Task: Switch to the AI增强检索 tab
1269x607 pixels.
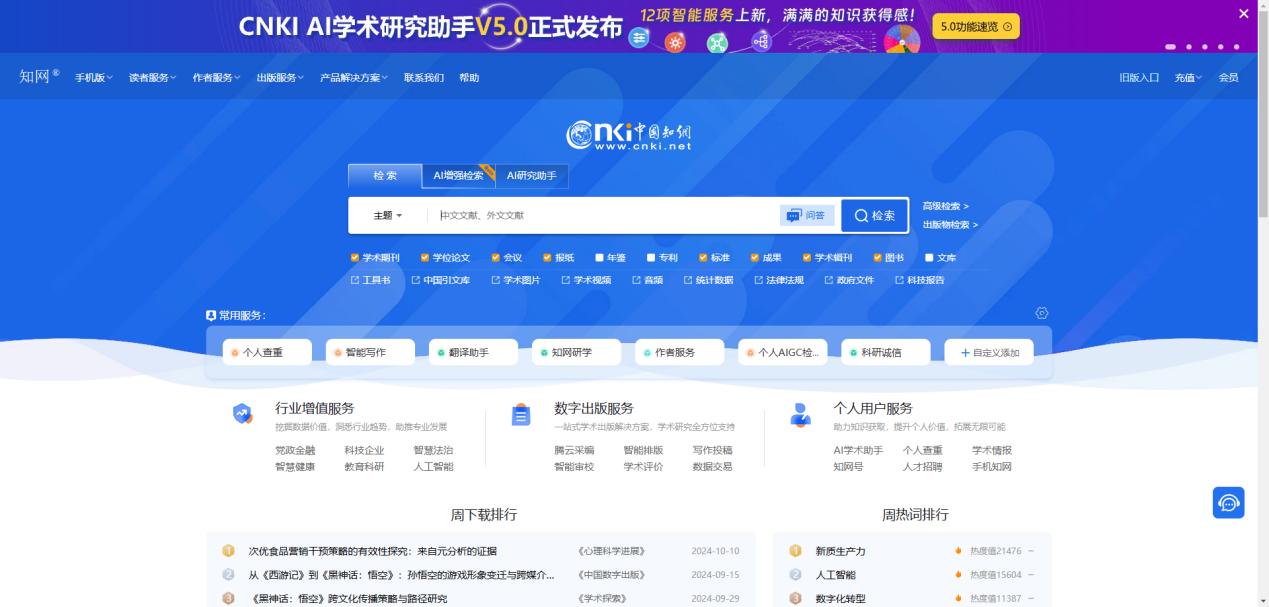Action: 458,176
